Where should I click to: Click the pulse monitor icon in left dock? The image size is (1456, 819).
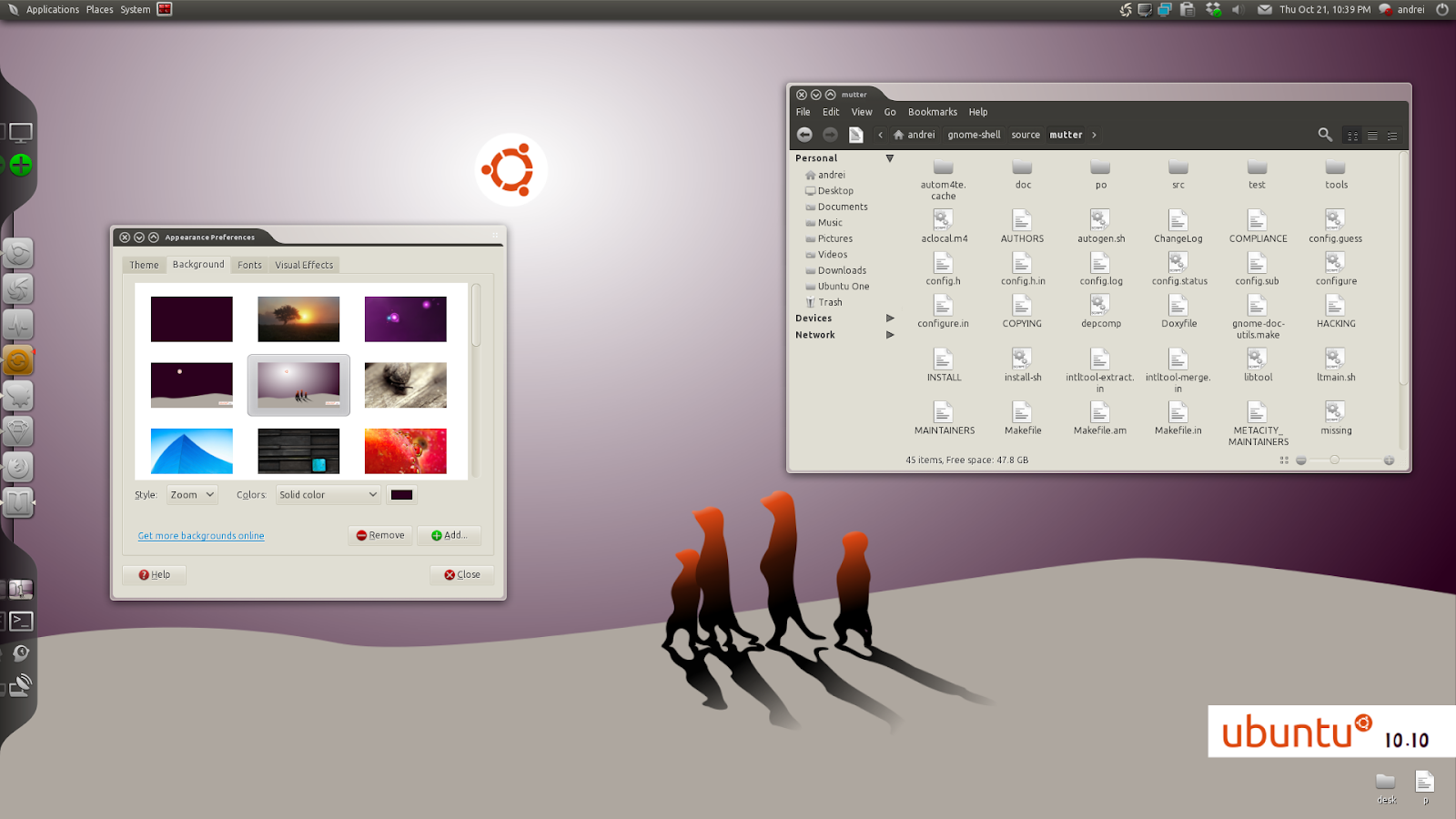tap(18, 325)
